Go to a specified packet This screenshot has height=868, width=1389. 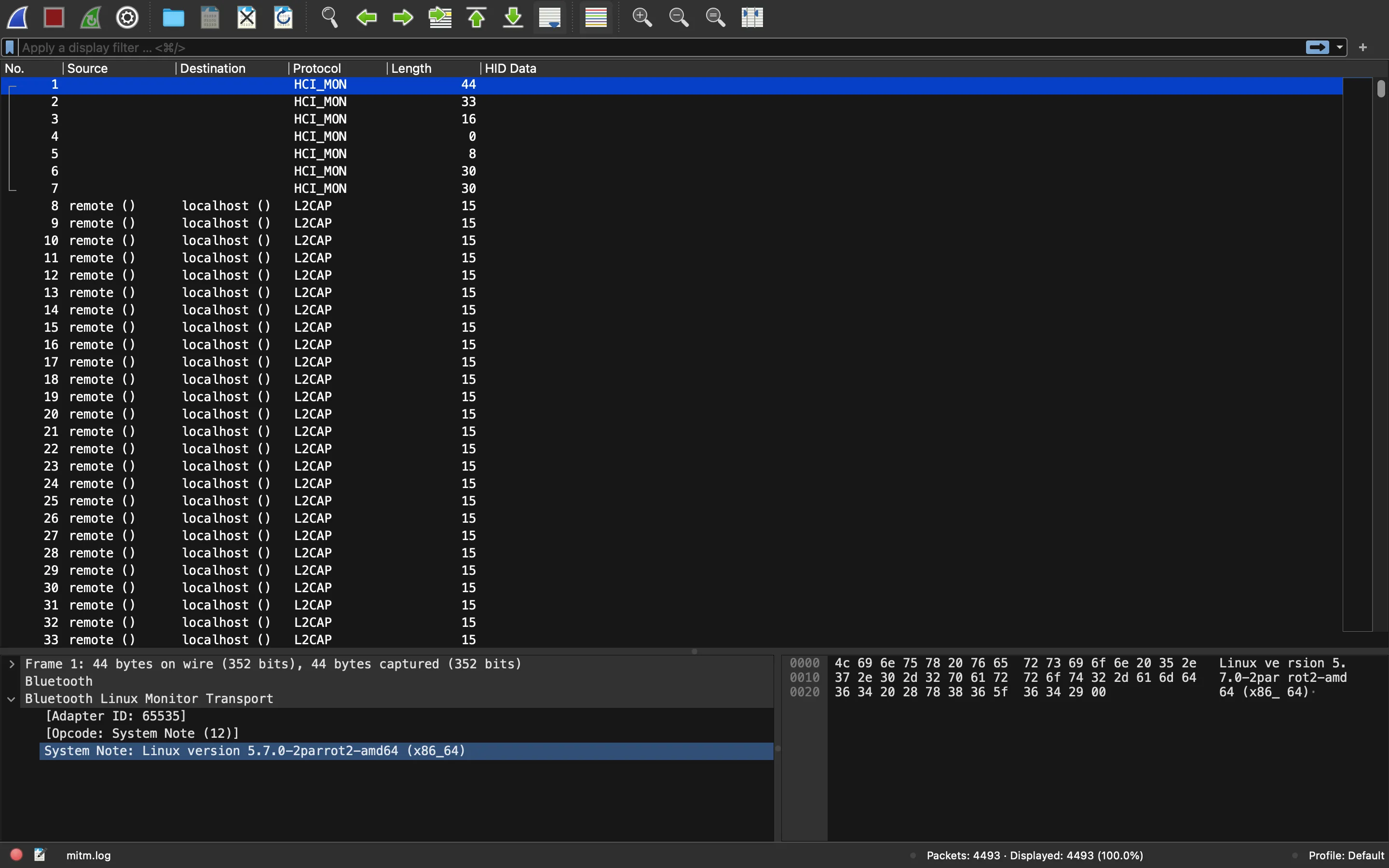click(440, 17)
